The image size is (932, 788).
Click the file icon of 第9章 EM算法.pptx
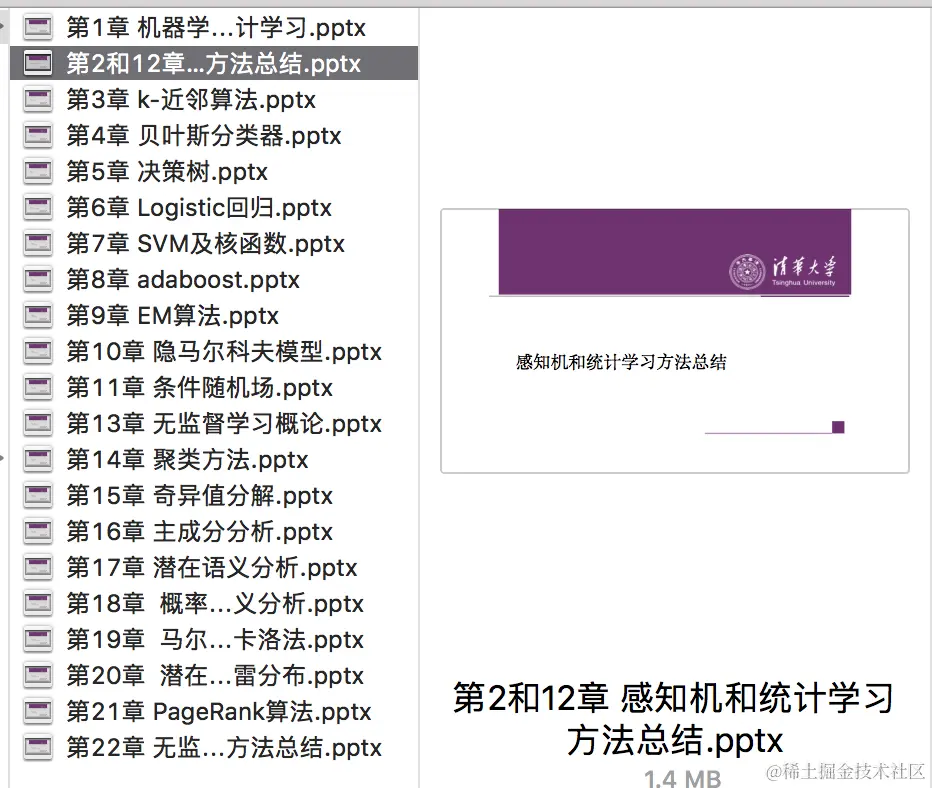click(x=37, y=316)
